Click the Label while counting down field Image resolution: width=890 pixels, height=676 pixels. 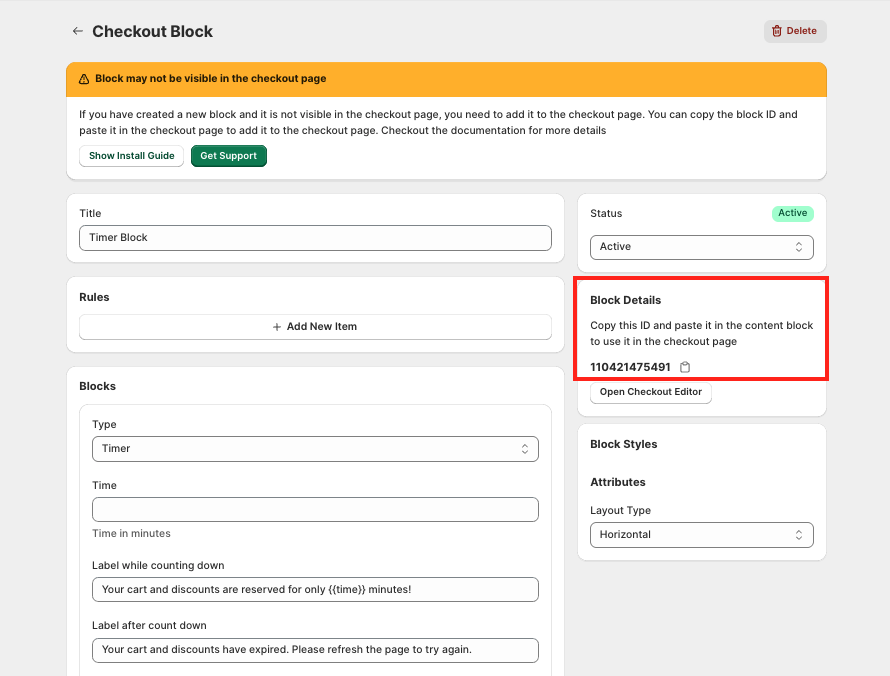(x=315, y=590)
